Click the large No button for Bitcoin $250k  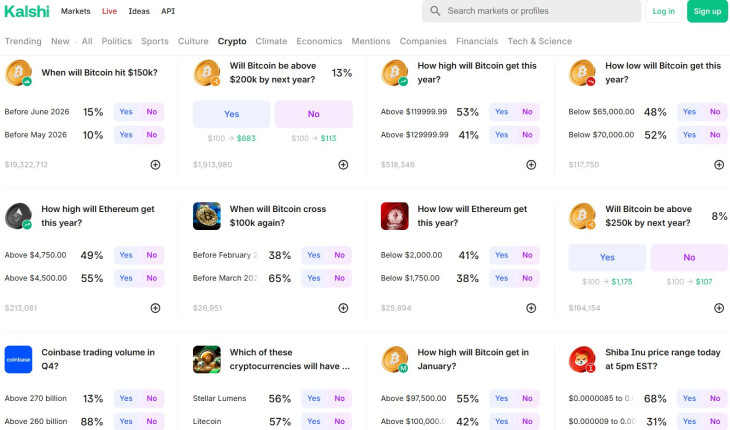point(689,258)
